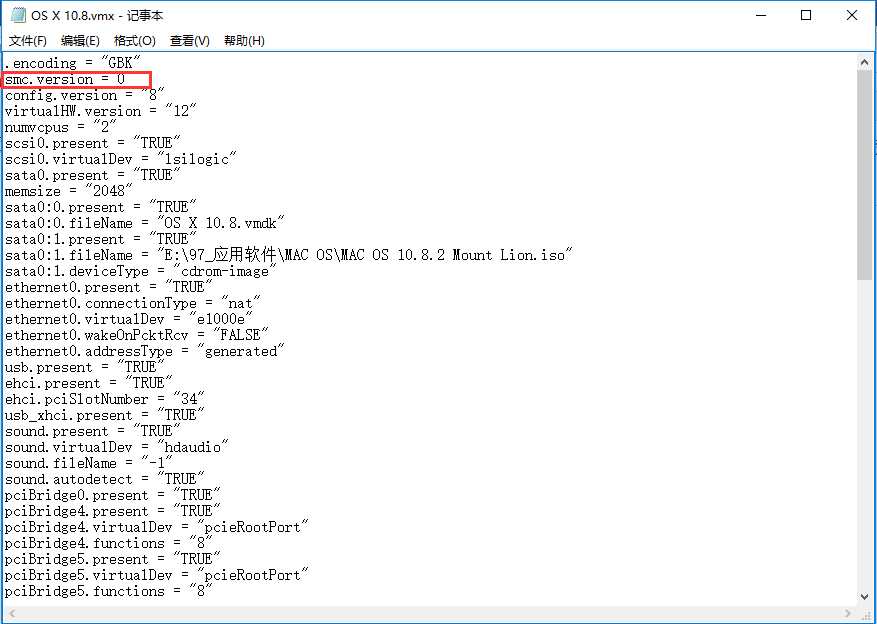
Task: Click the sata0:0.fileName vmdk line
Action: [x=145, y=223]
